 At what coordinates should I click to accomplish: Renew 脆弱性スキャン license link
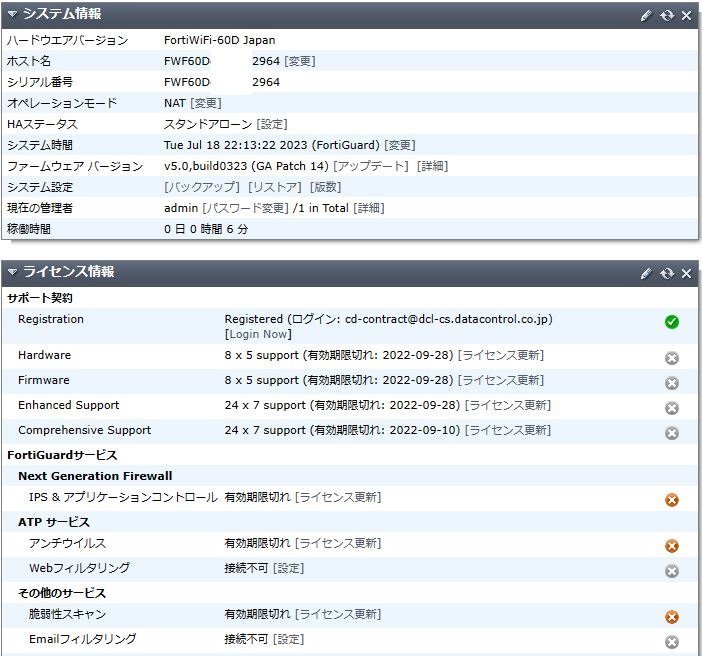[x=338, y=614]
